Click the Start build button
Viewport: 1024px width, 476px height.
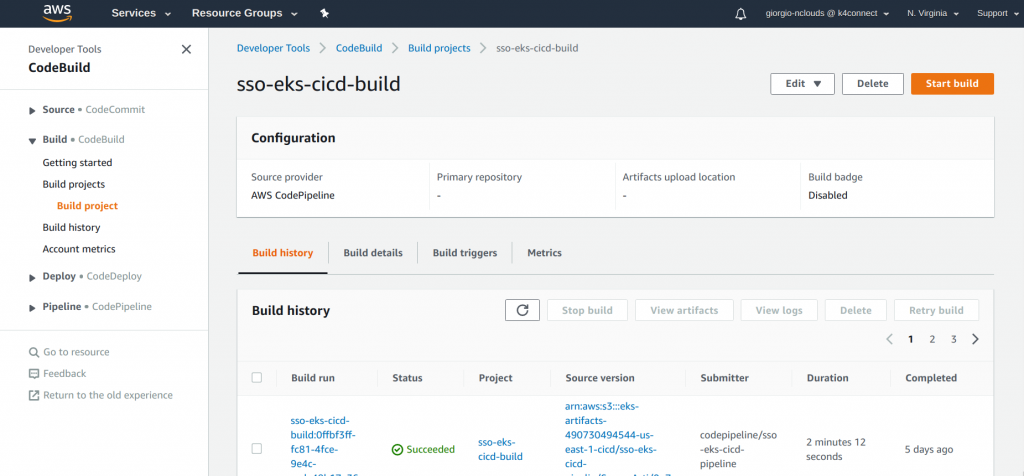pos(952,84)
